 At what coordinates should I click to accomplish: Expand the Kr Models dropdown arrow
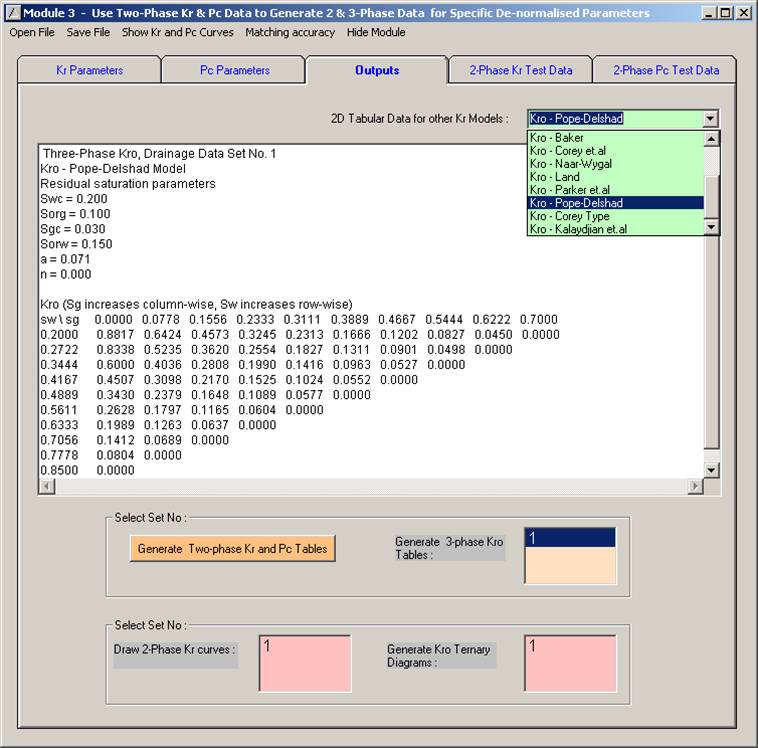pos(710,118)
